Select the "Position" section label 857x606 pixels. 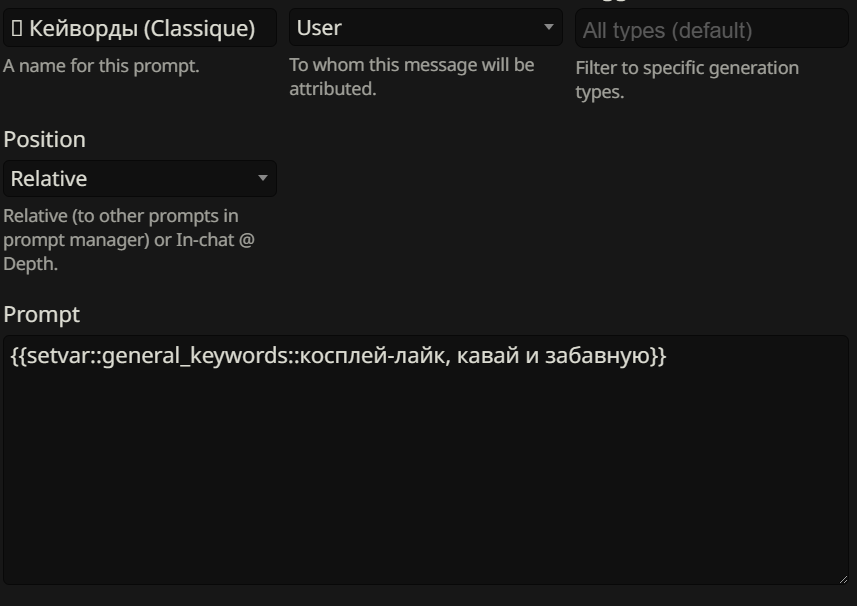point(45,139)
